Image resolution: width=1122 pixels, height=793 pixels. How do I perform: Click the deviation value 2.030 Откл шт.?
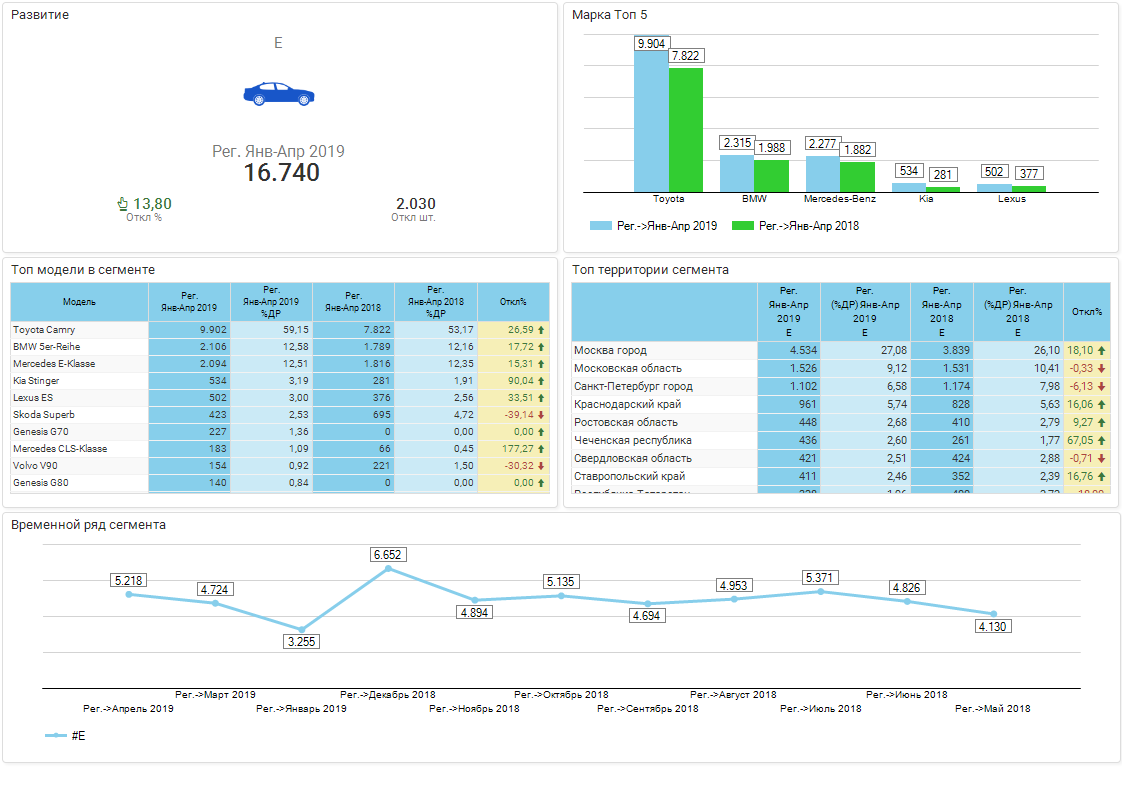tap(416, 204)
